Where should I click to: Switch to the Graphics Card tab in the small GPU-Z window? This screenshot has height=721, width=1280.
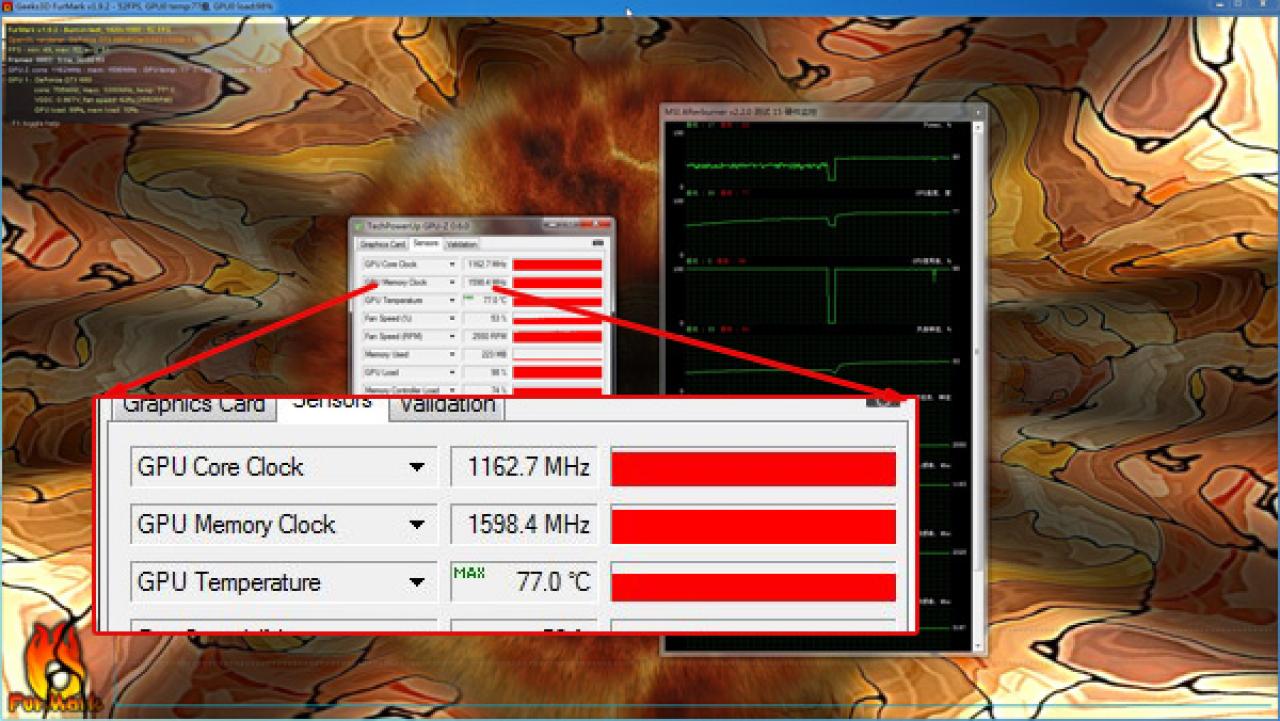383,244
